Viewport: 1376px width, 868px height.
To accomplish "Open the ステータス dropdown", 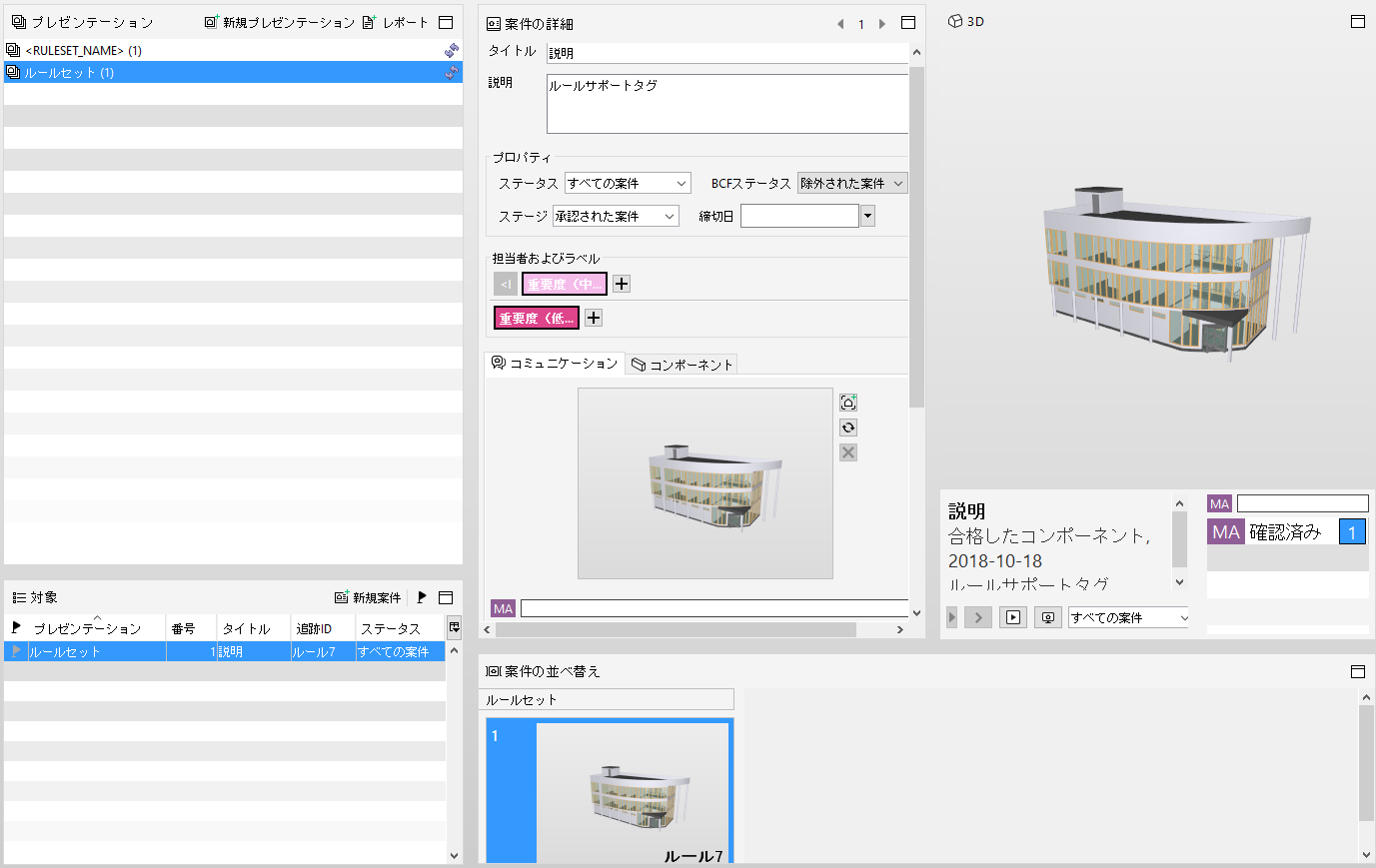I will tap(628, 183).
